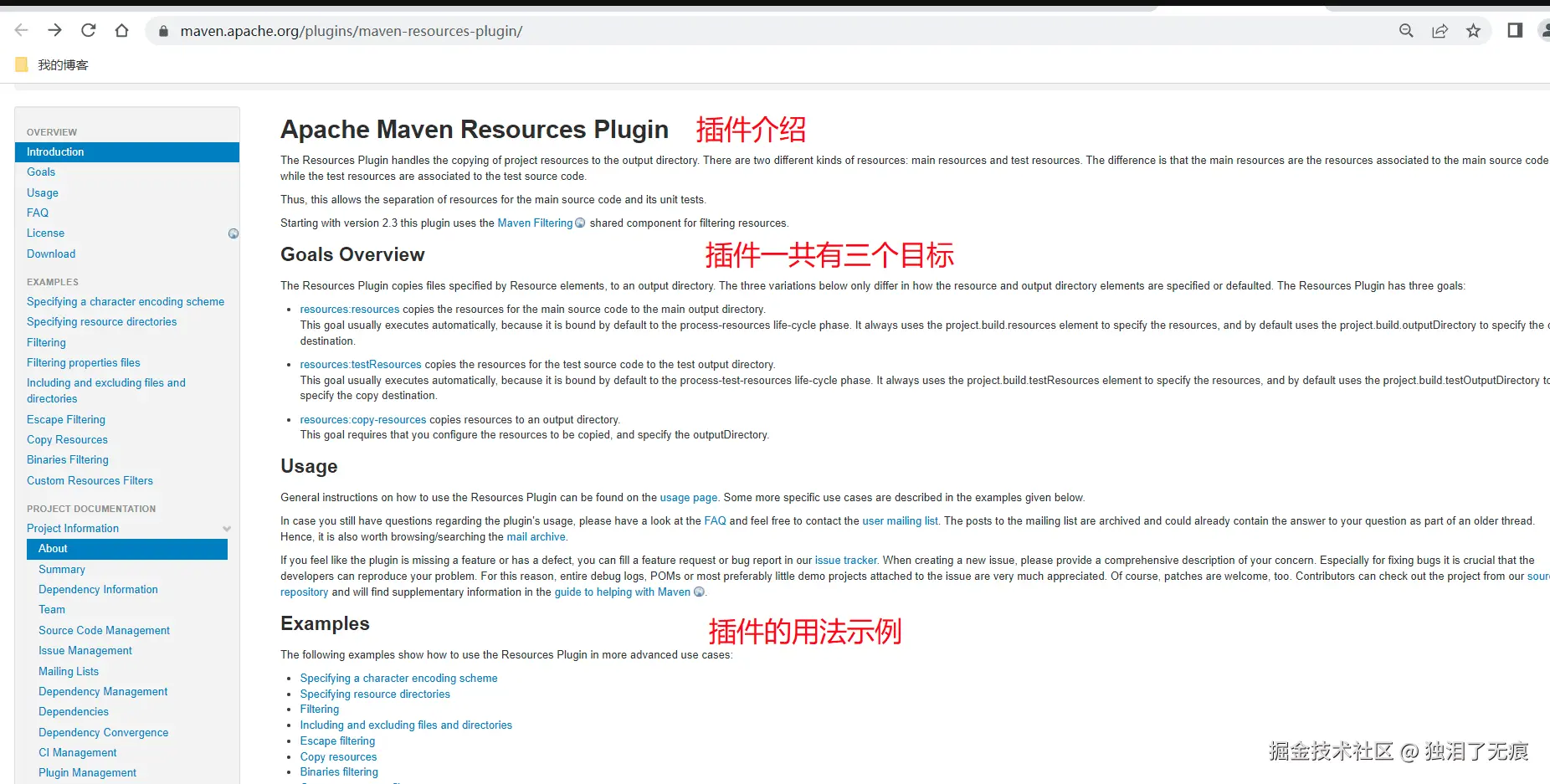
Task: Share this page from address bar
Action: point(1440,31)
